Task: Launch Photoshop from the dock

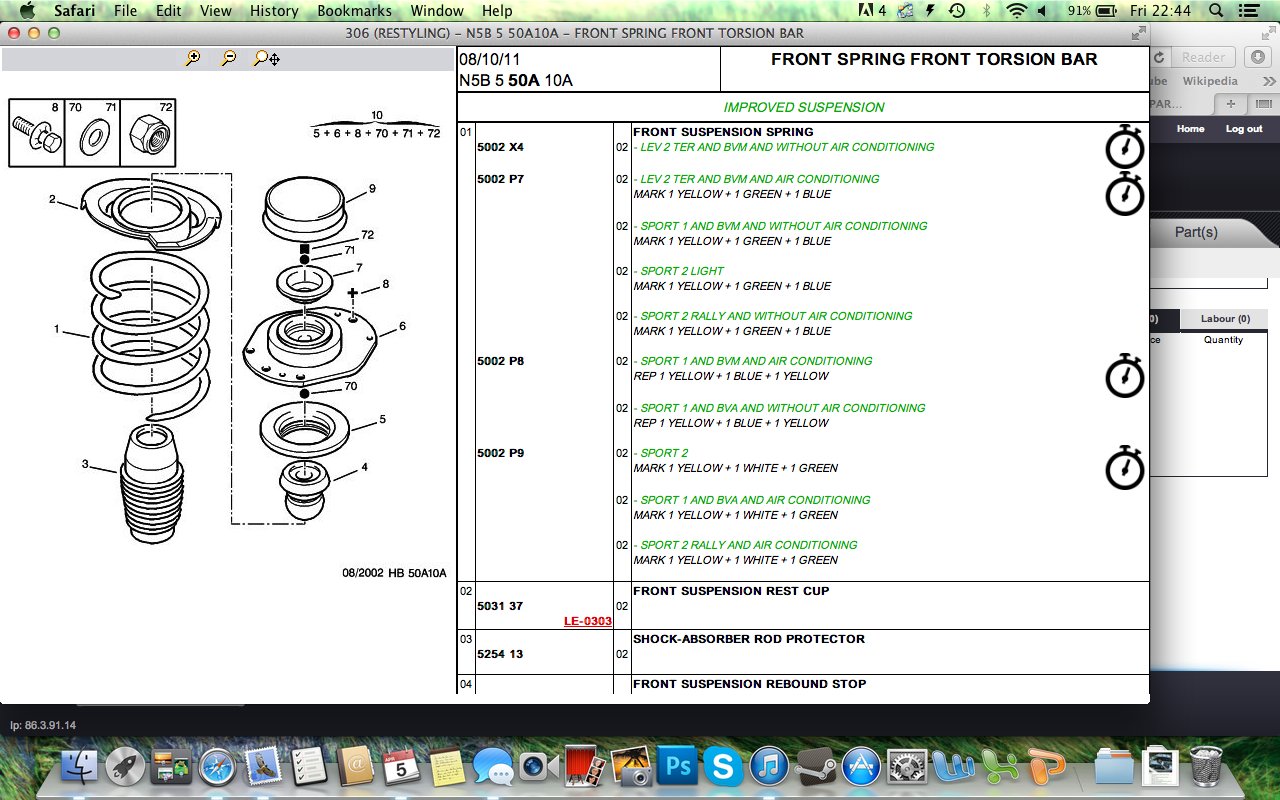Action: [x=679, y=767]
